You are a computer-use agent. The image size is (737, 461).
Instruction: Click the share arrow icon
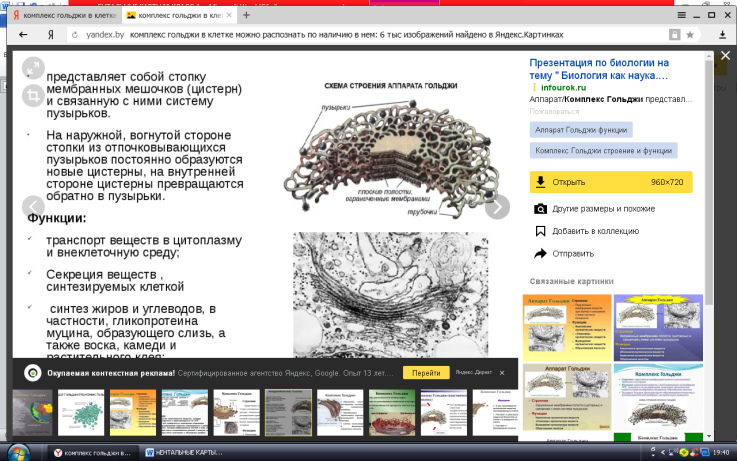pyautogui.click(x=541, y=254)
